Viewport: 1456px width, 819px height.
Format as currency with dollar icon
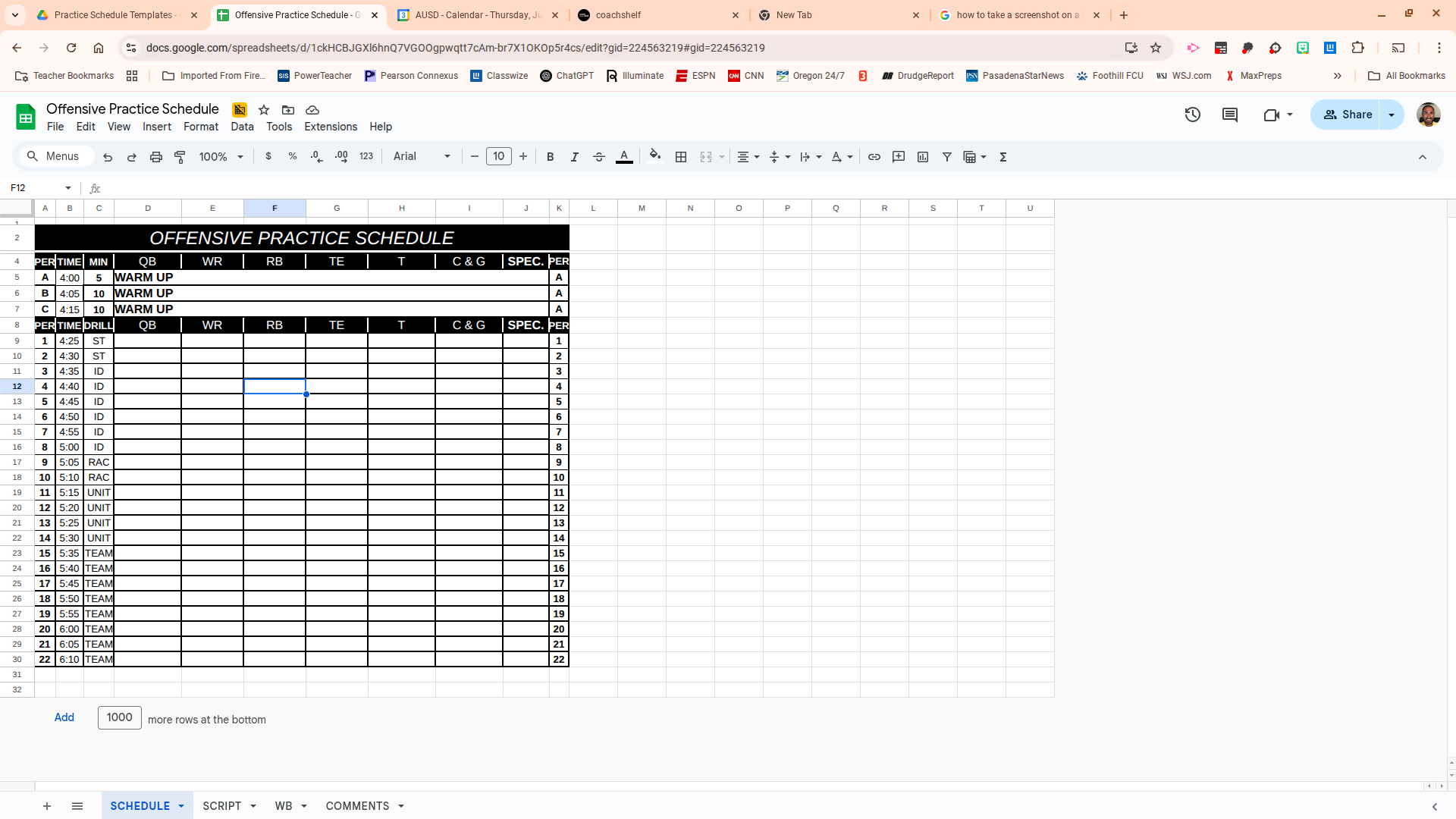[268, 156]
